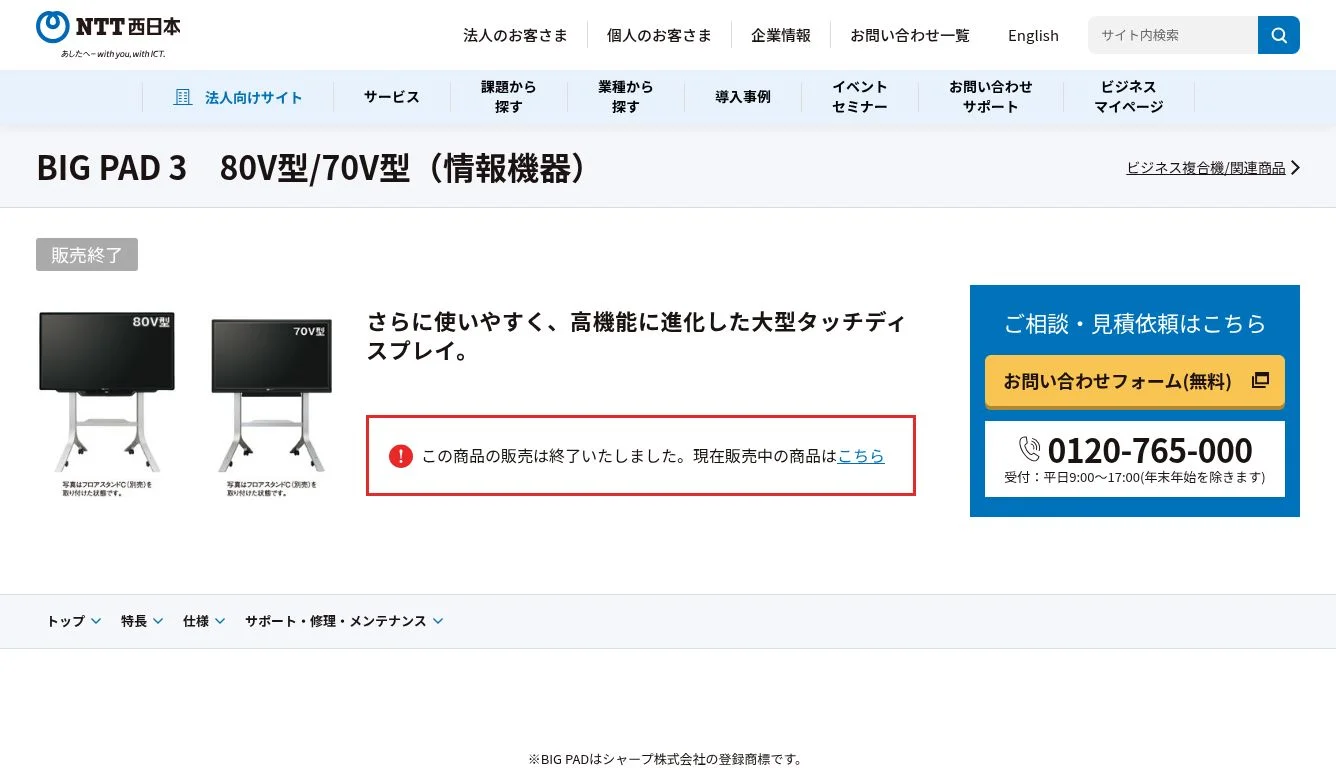
Task: Click the 0120-765-000 phone number
Action: click(x=1150, y=450)
